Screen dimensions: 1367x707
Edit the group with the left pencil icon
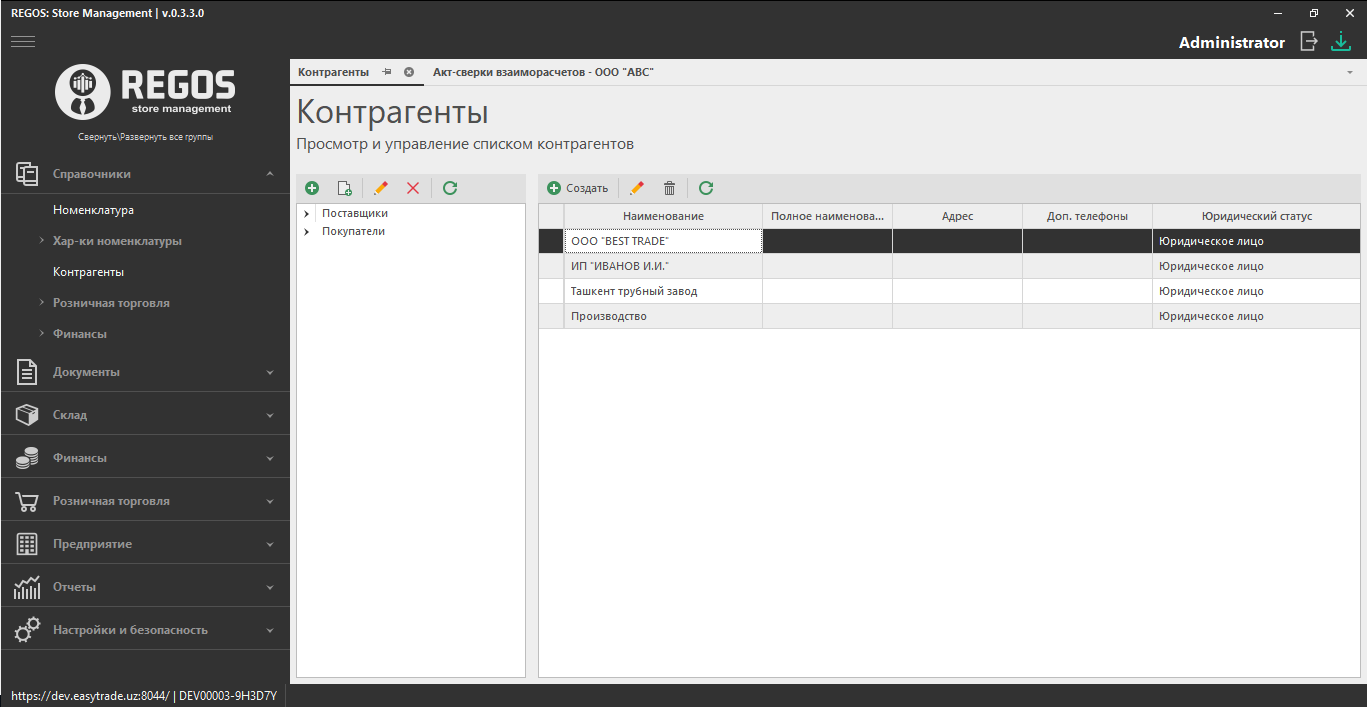380,188
